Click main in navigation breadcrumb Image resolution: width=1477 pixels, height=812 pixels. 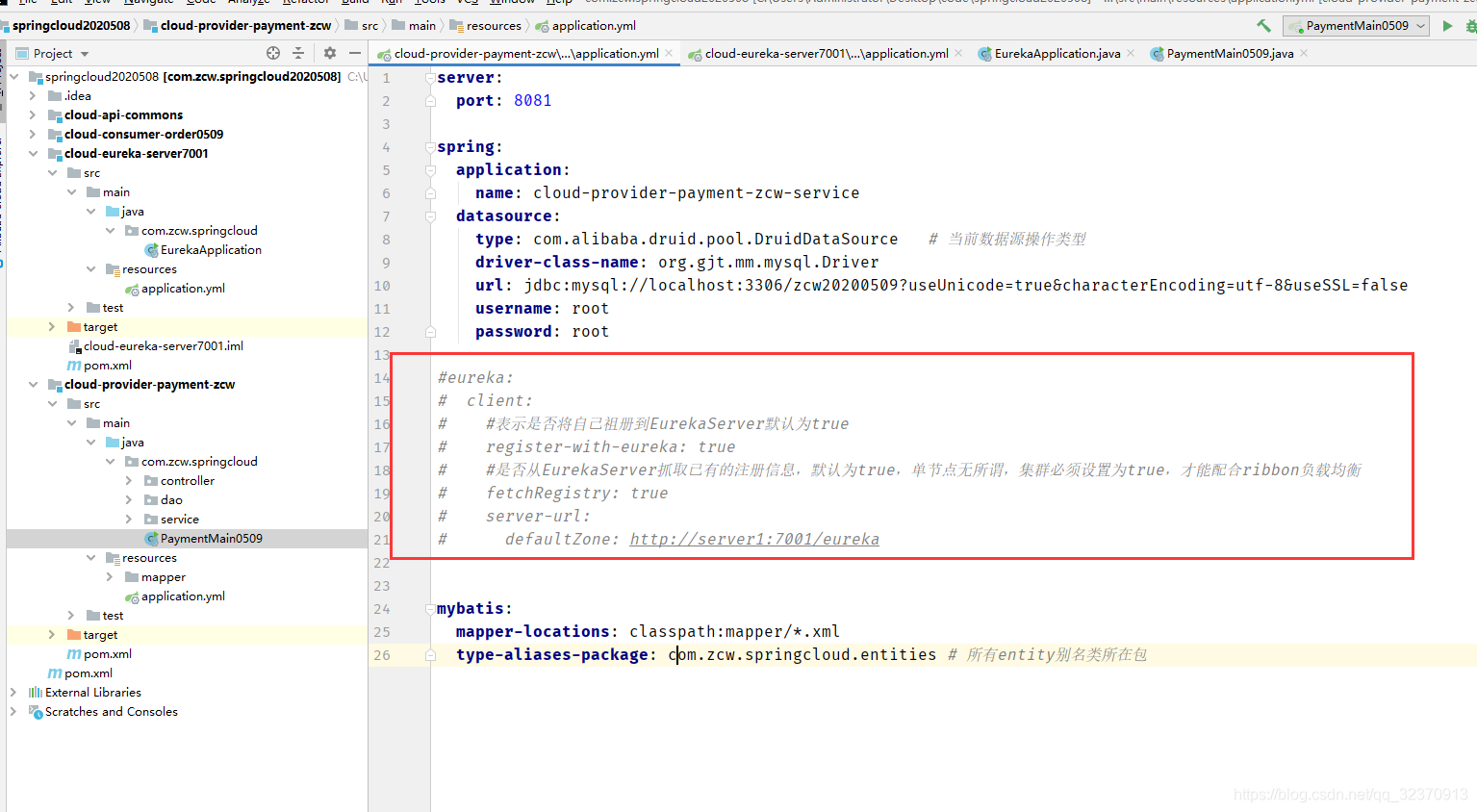click(422, 26)
